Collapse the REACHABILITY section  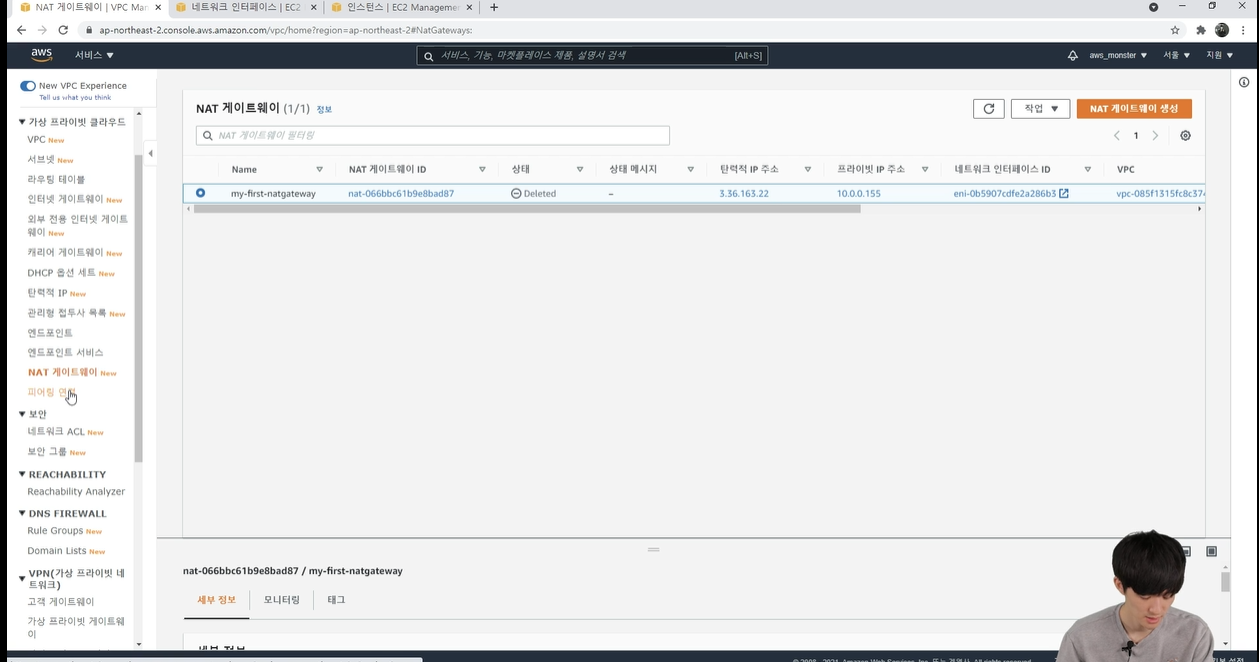(x=22, y=475)
